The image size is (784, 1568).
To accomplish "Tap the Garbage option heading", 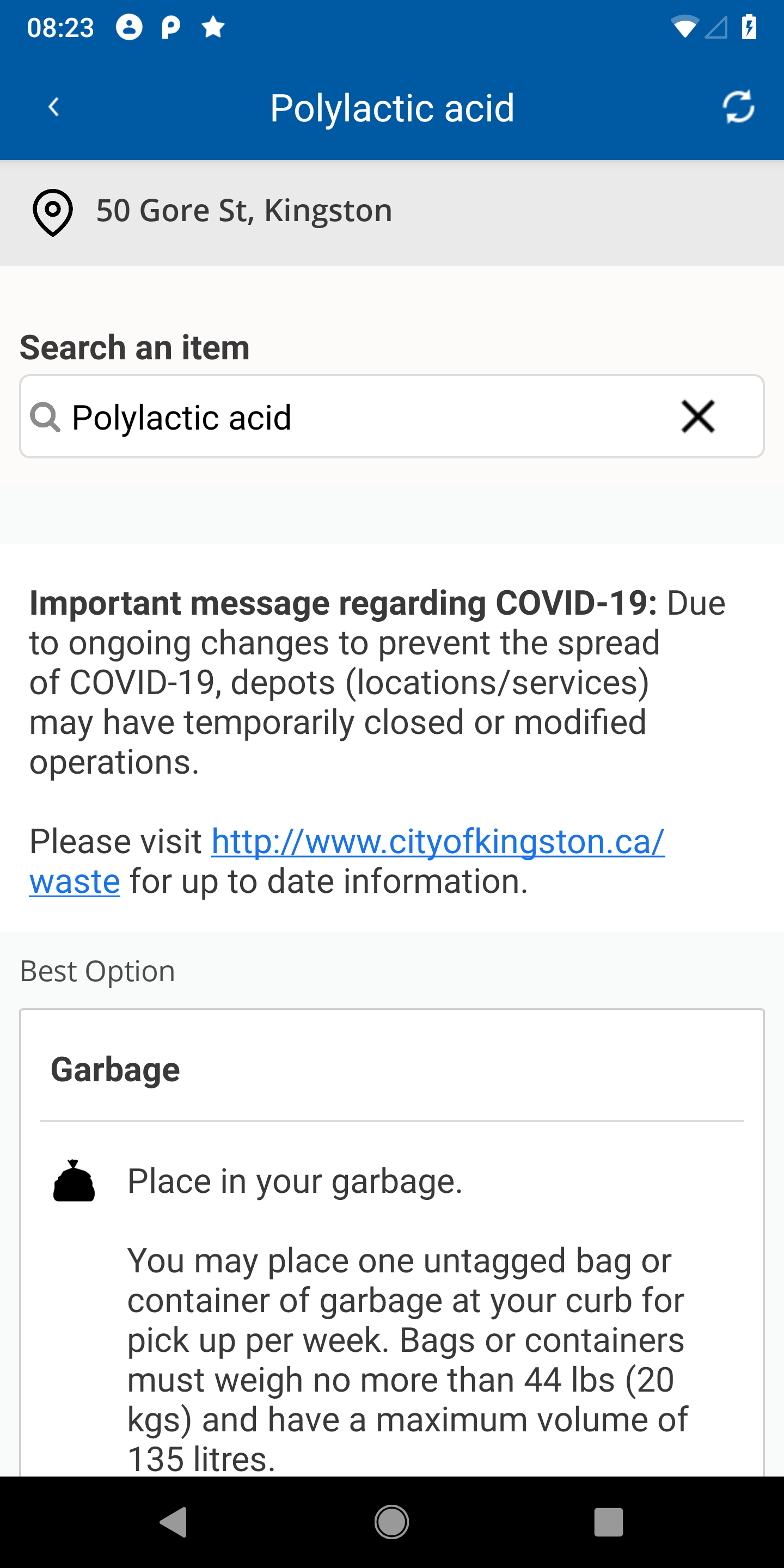I will click(x=115, y=1069).
